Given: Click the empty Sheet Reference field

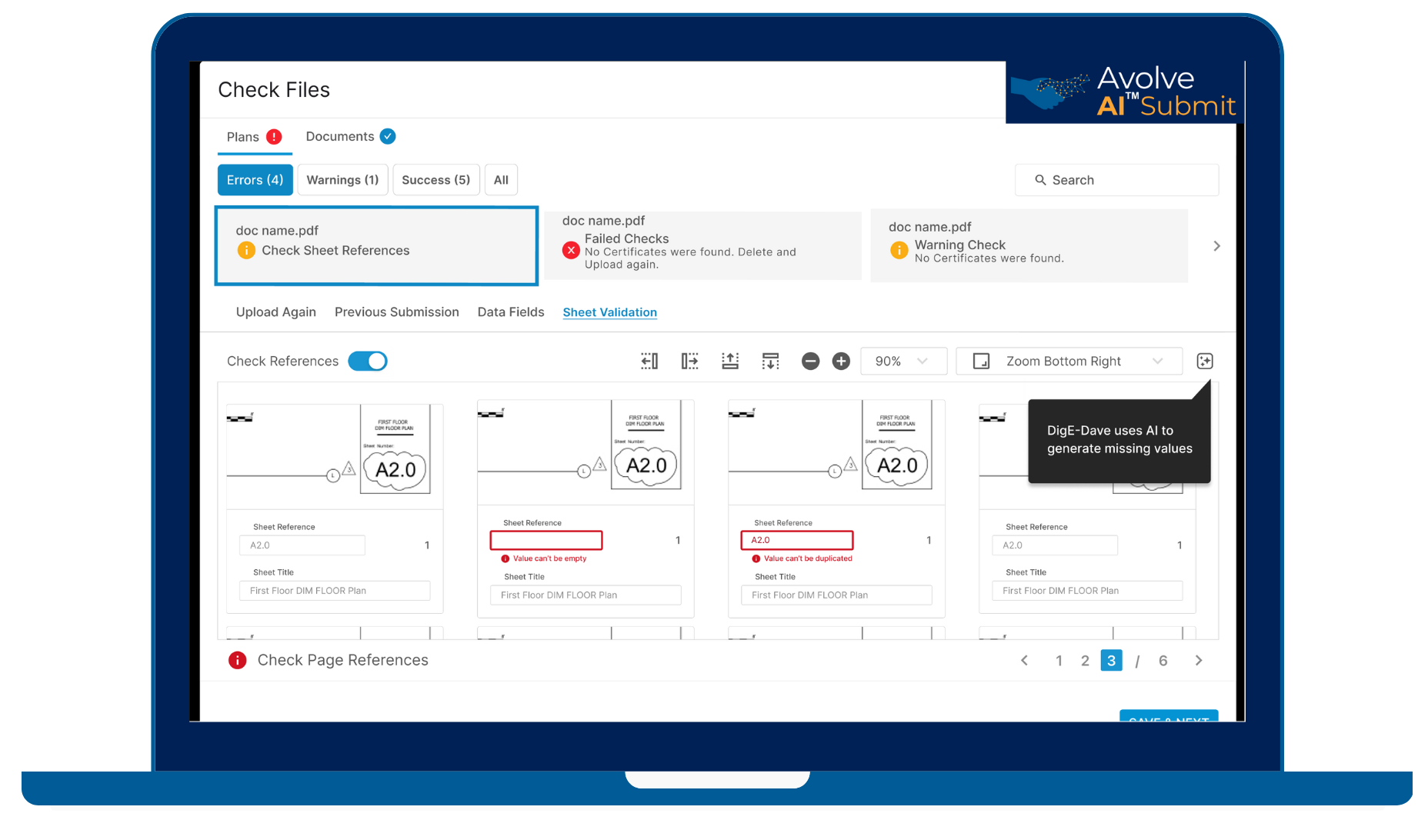Looking at the screenshot, I should coord(546,541).
